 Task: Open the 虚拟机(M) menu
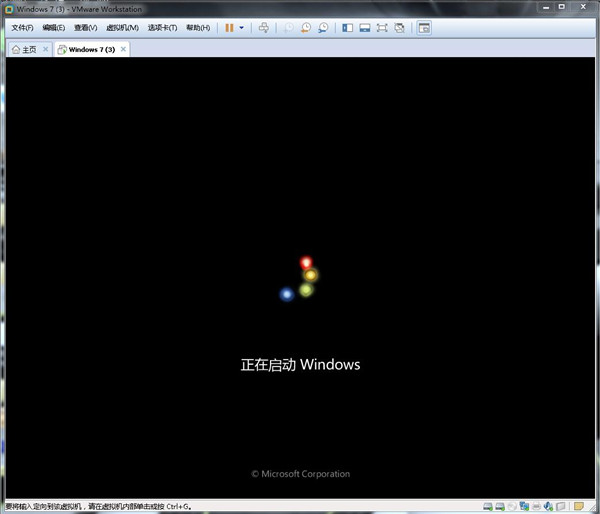coord(122,28)
